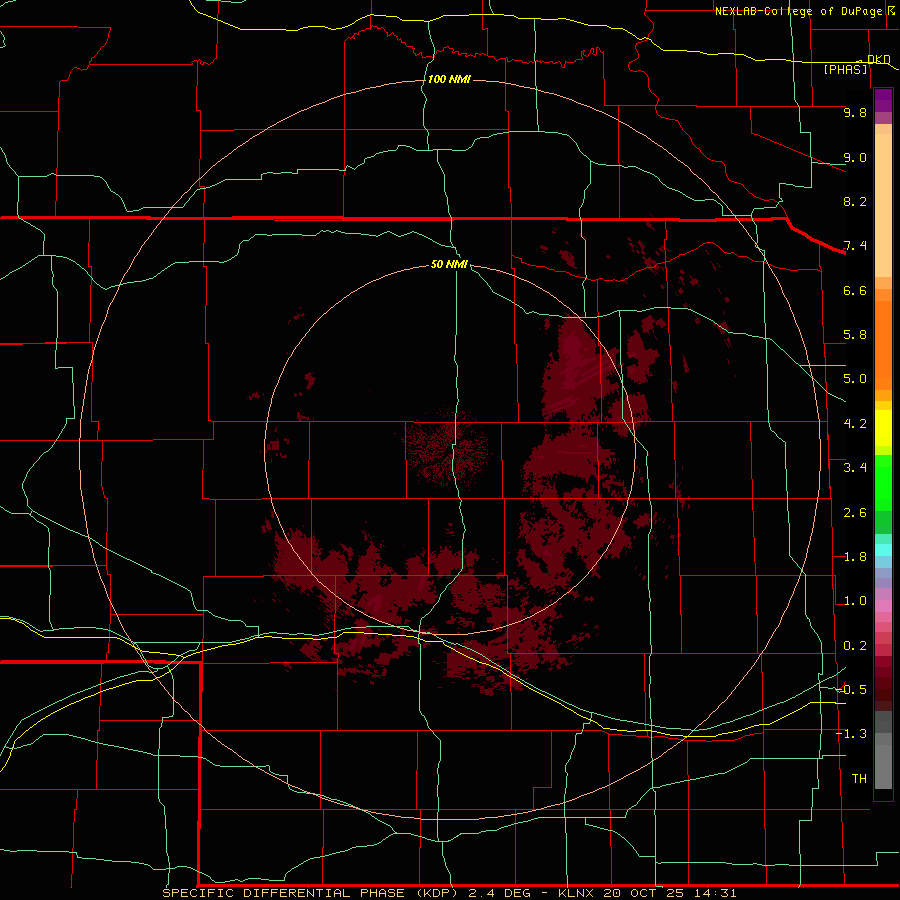Click the 7.4 scale value
Viewport: 900px width, 900px height.
pos(855,246)
